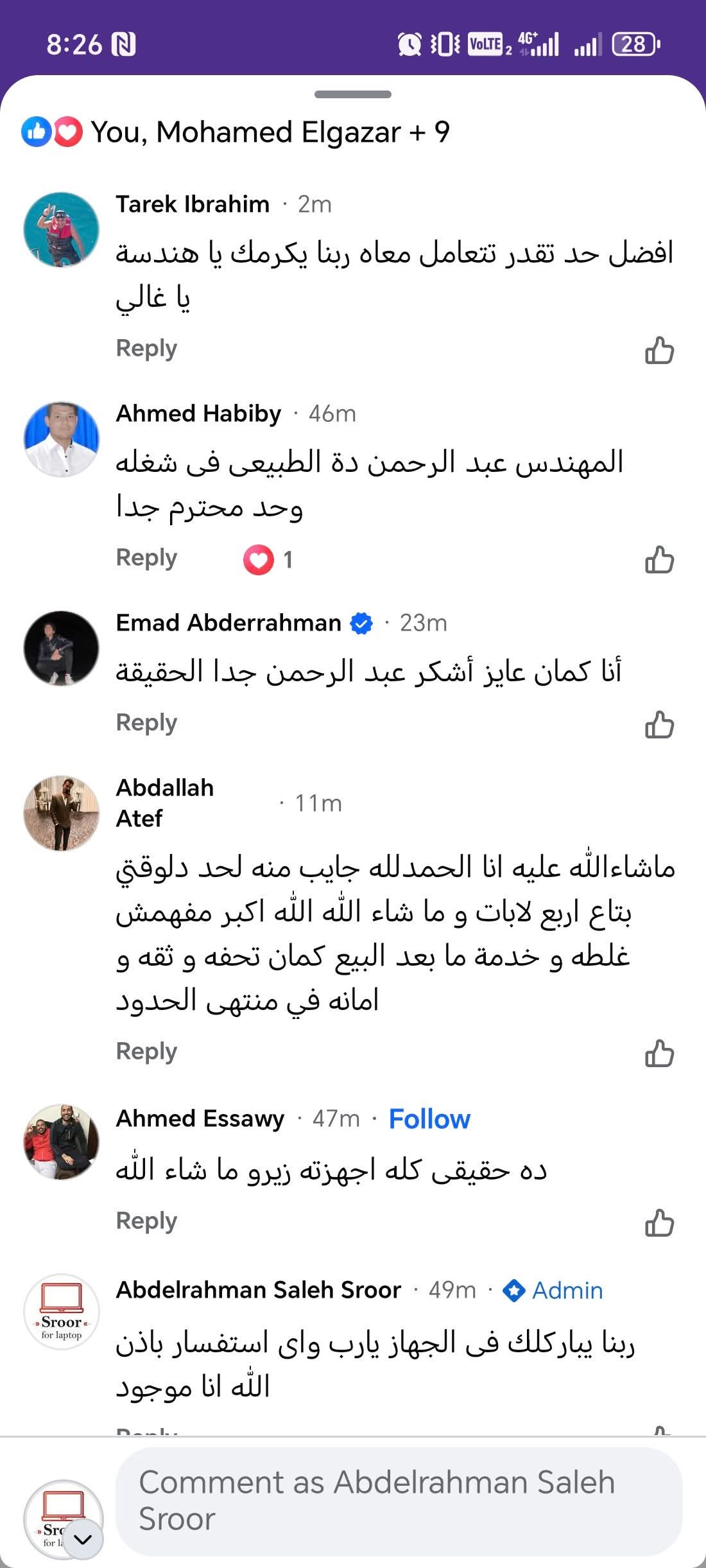This screenshot has height=1568, width=706.
Task: Focus the Comment as Abdelrahman Saleh Sroor field
Action: 398,1501
